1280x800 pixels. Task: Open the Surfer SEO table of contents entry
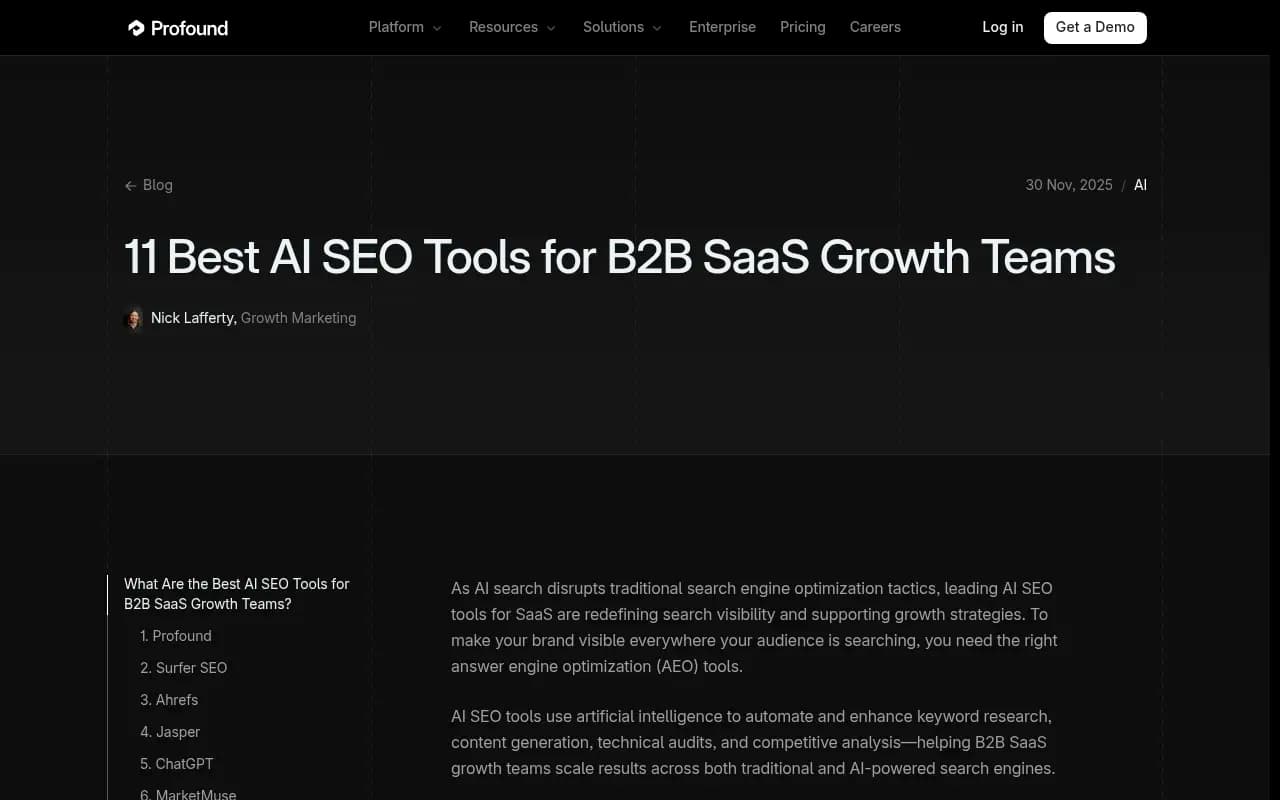coord(184,668)
